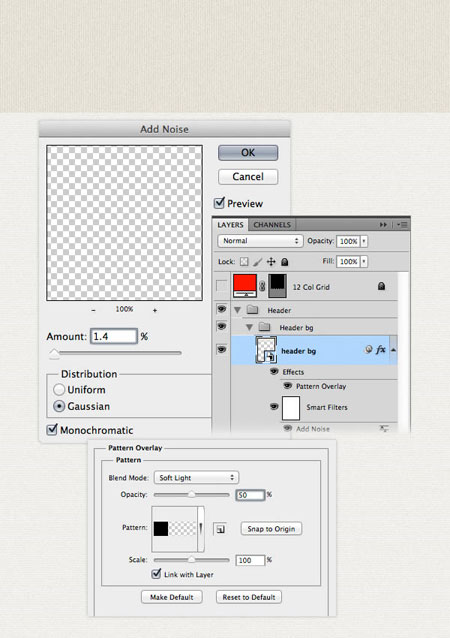Click the smart filter indicator icon on header bg

tap(368, 350)
